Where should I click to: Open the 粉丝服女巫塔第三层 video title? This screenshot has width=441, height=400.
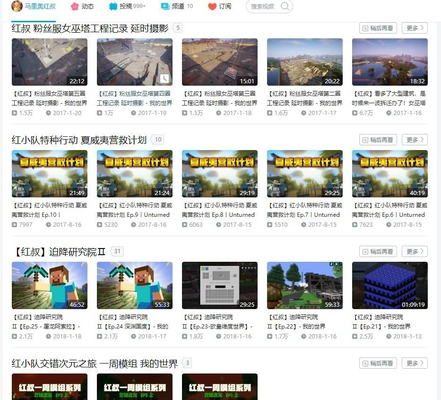pyautogui.click(x=220, y=98)
